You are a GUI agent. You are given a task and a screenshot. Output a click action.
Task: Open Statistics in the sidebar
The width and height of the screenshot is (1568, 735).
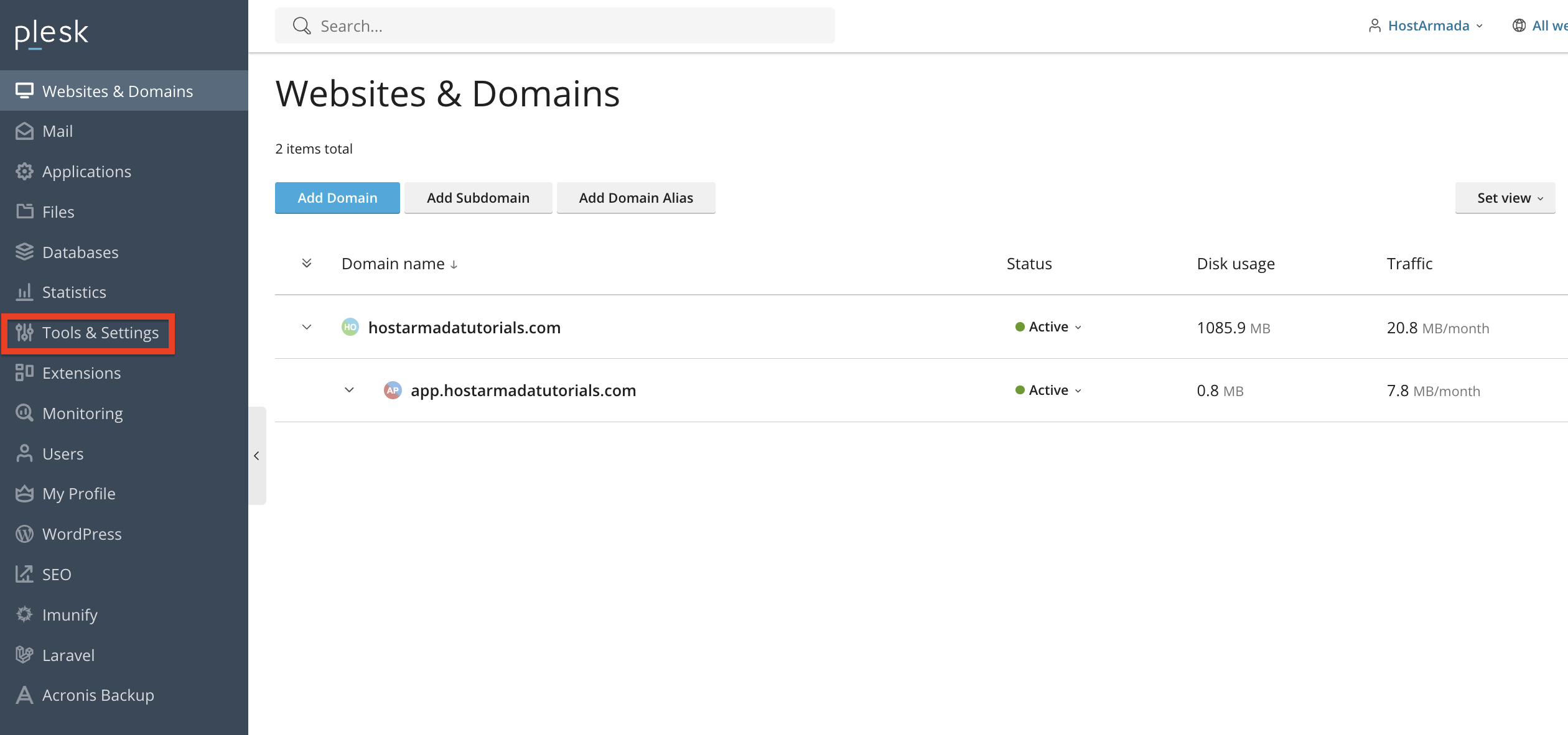pos(124,292)
